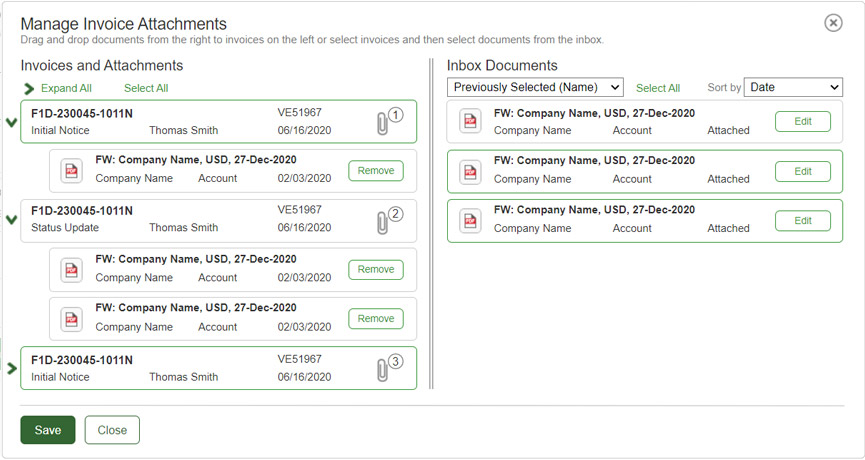This screenshot has height=460, width=865.
Task: Click Expand All in Invoices and Attachments
Action: (x=66, y=88)
